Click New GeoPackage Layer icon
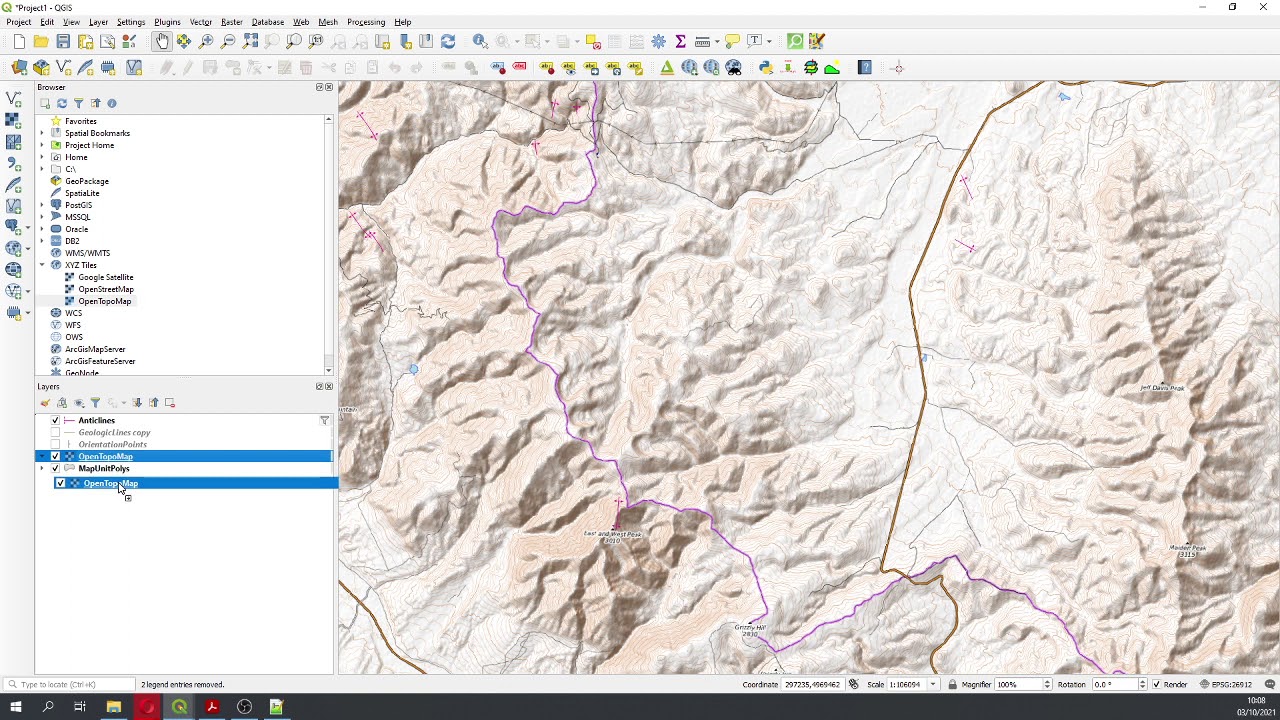1280x720 pixels. [41, 68]
